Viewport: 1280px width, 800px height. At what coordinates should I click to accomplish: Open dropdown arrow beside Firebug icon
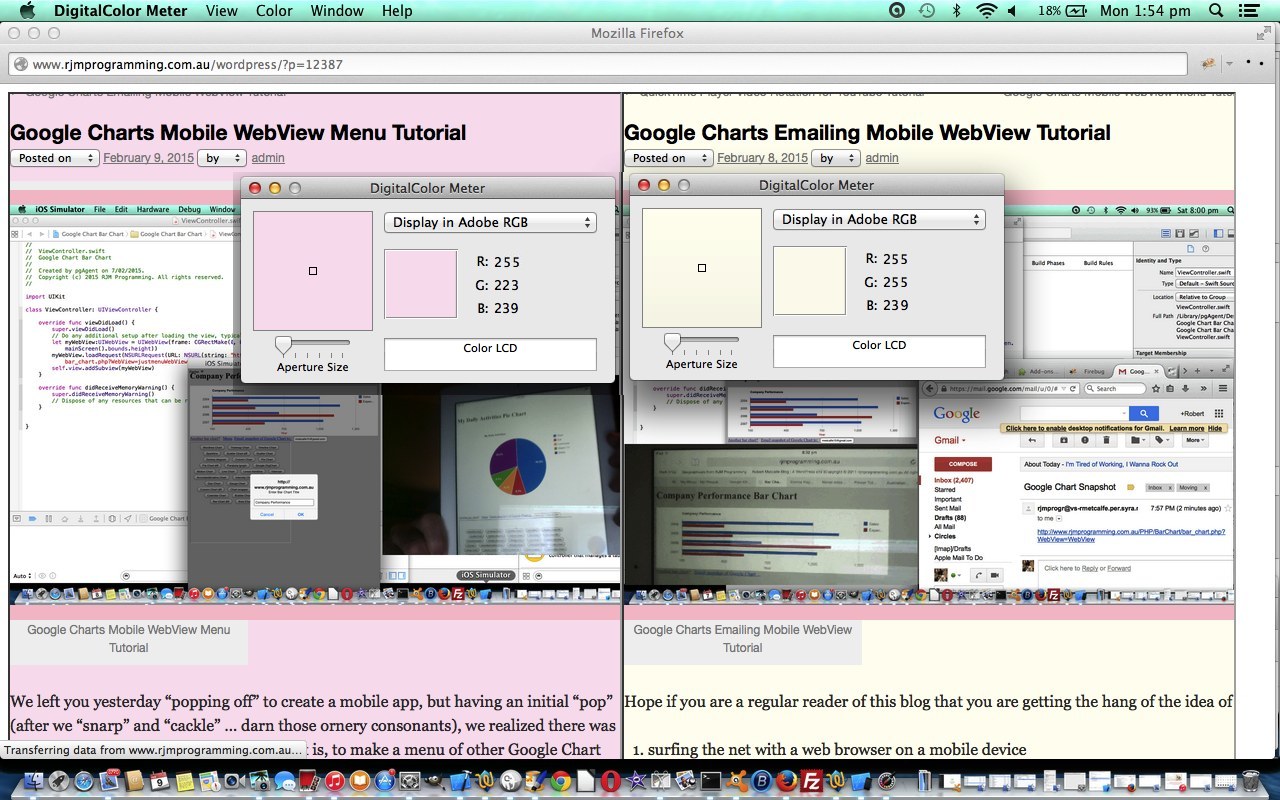point(1230,64)
